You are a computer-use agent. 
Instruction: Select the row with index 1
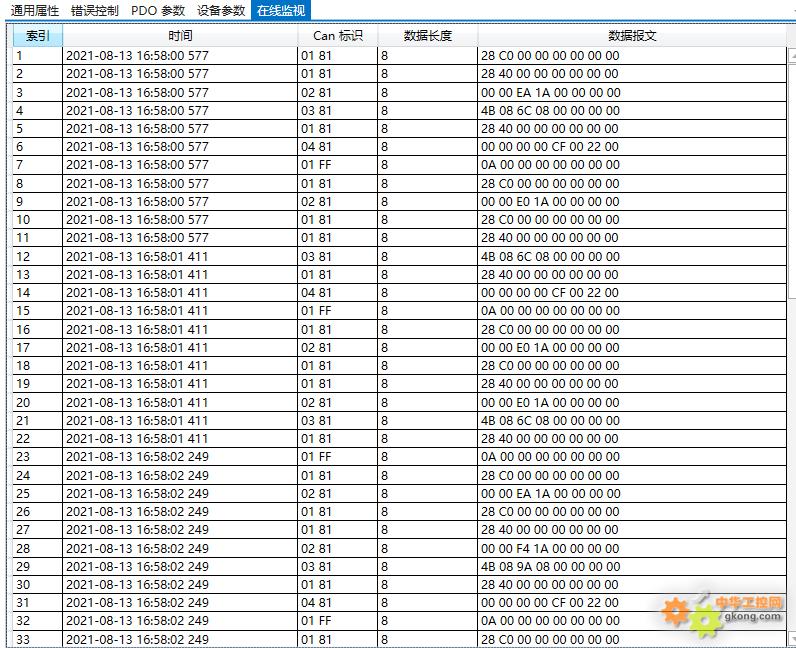pos(37,56)
